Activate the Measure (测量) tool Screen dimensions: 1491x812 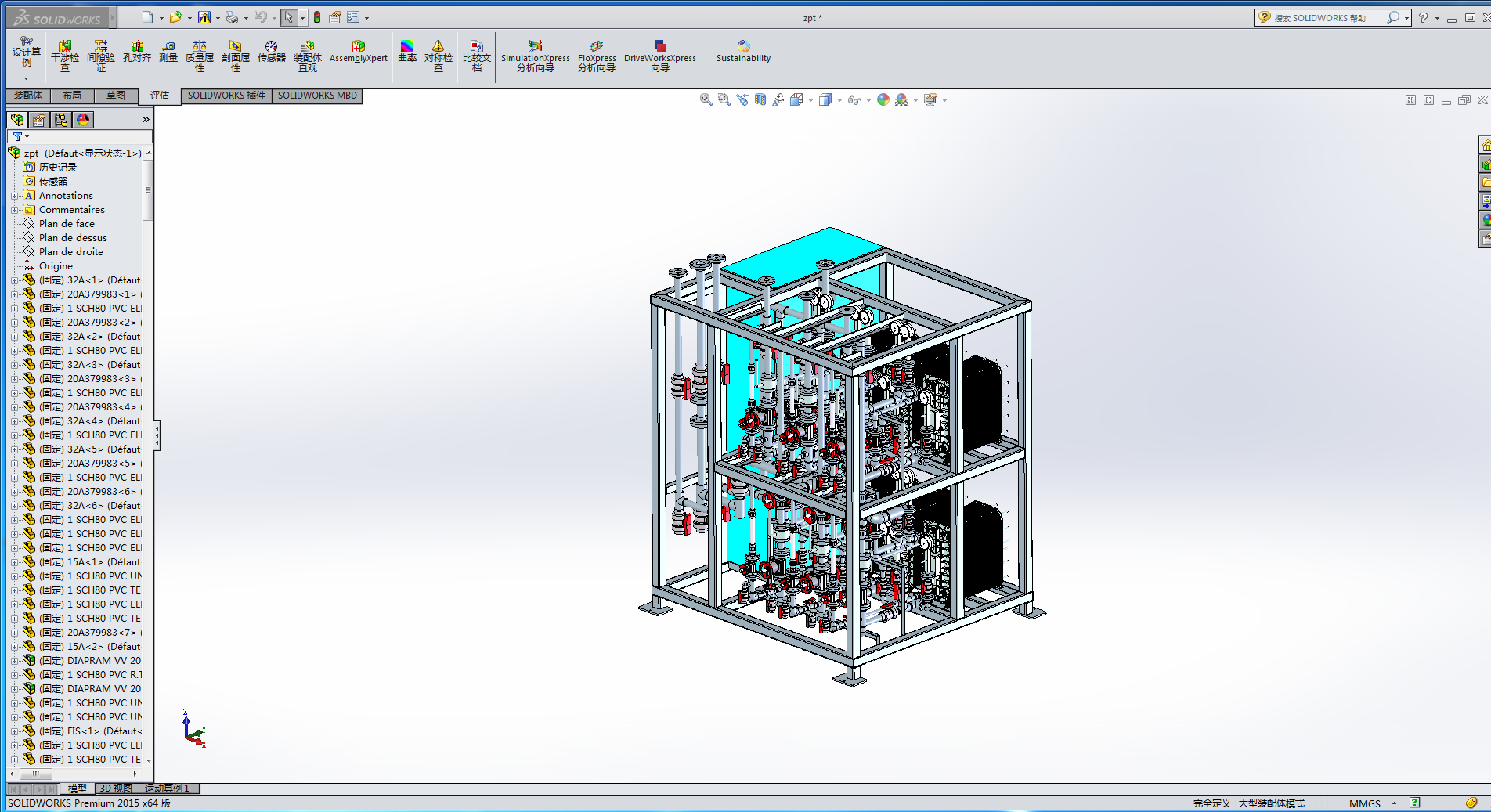tap(168, 52)
